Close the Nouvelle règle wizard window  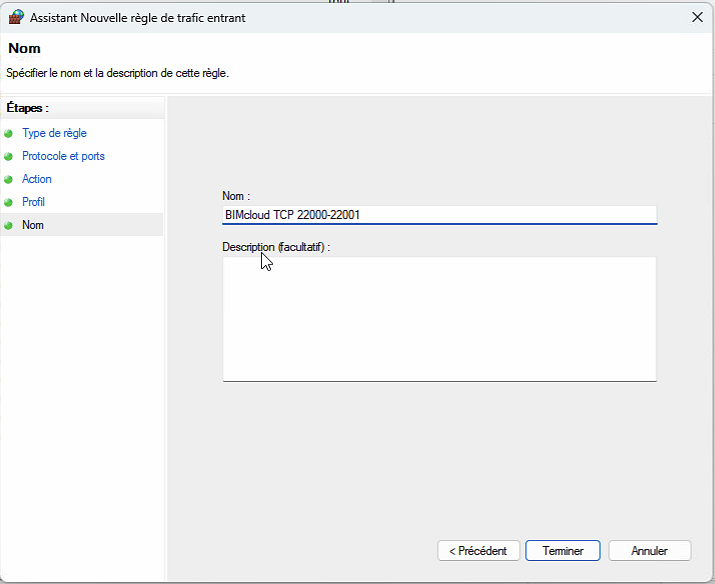pyautogui.click(x=697, y=17)
